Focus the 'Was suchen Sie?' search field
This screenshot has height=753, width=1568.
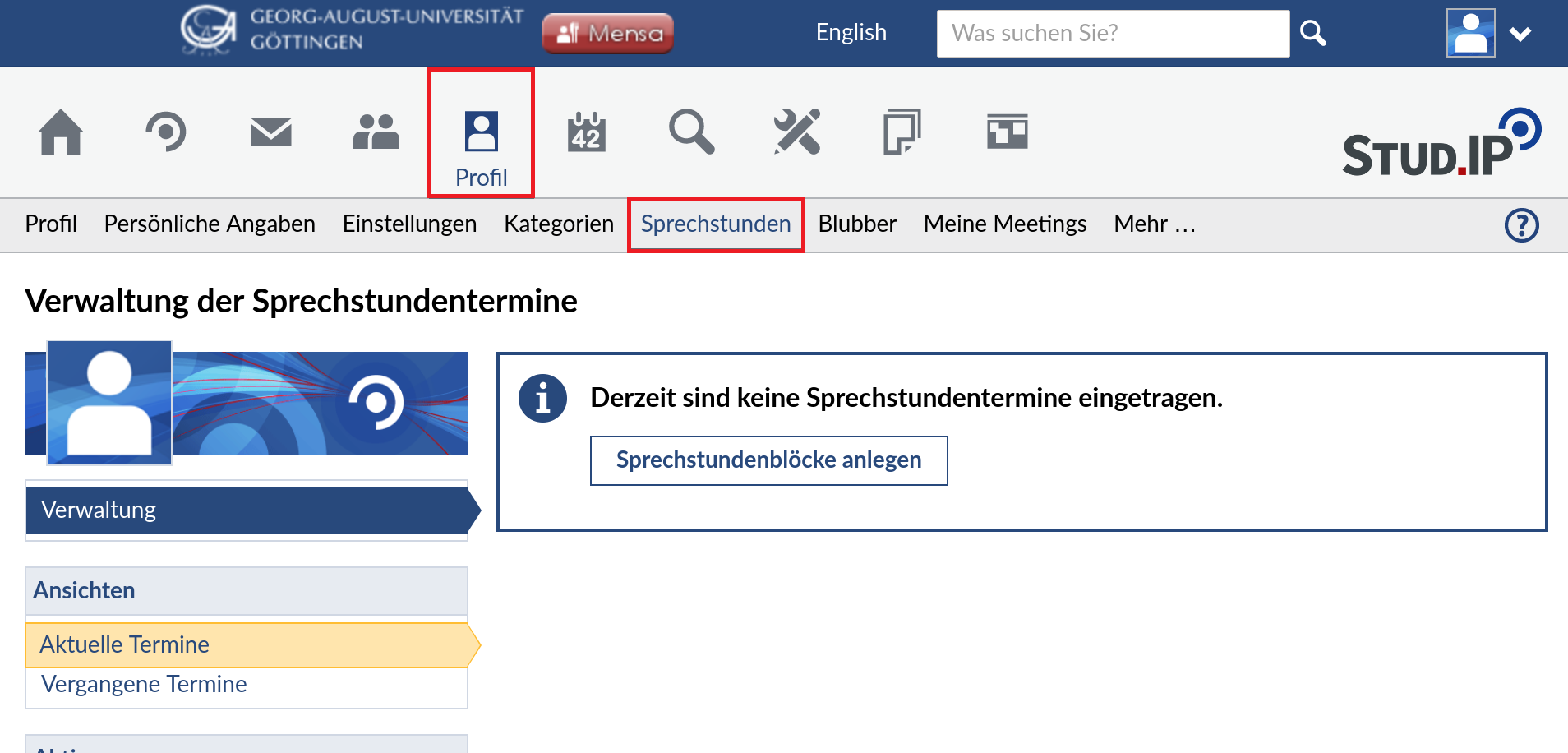click(x=1113, y=34)
